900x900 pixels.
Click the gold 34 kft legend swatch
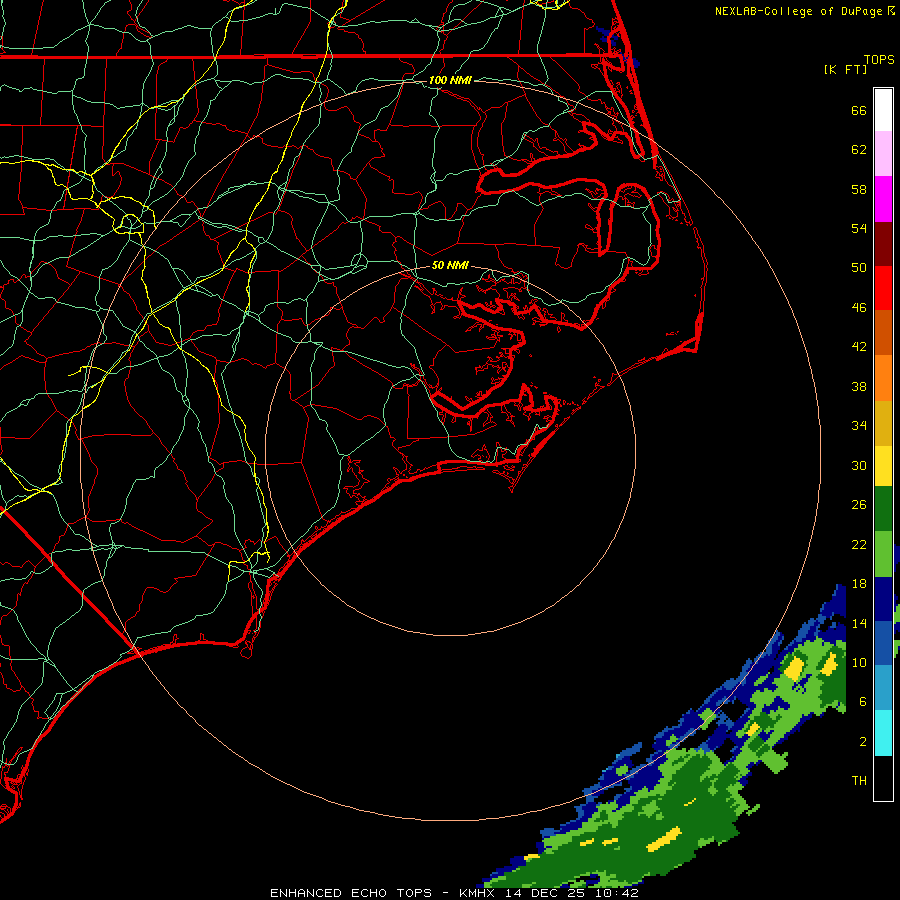click(883, 423)
